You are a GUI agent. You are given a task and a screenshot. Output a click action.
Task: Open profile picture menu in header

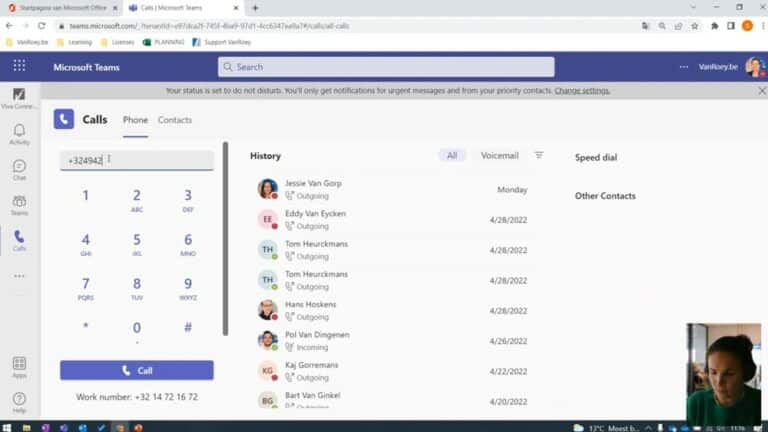[755, 67]
